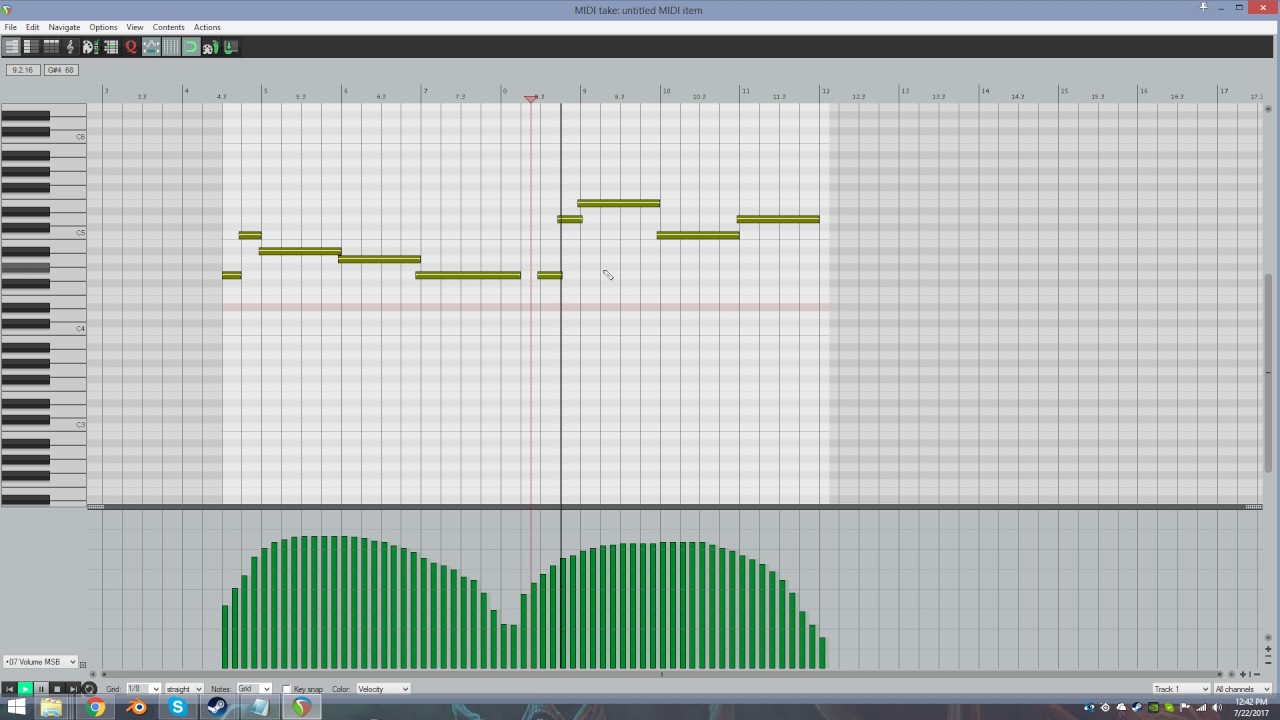
Task: Click the G#4 68 note readout
Action: click(x=61, y=70)
